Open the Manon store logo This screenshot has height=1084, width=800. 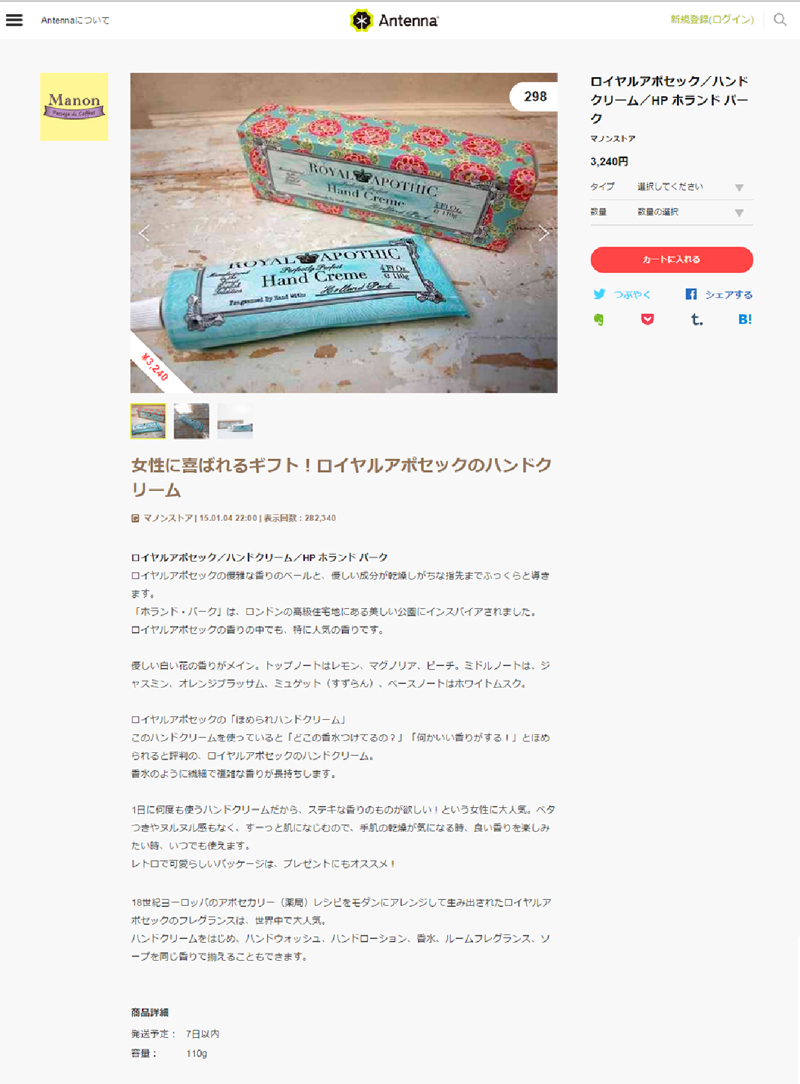(74, 106)
